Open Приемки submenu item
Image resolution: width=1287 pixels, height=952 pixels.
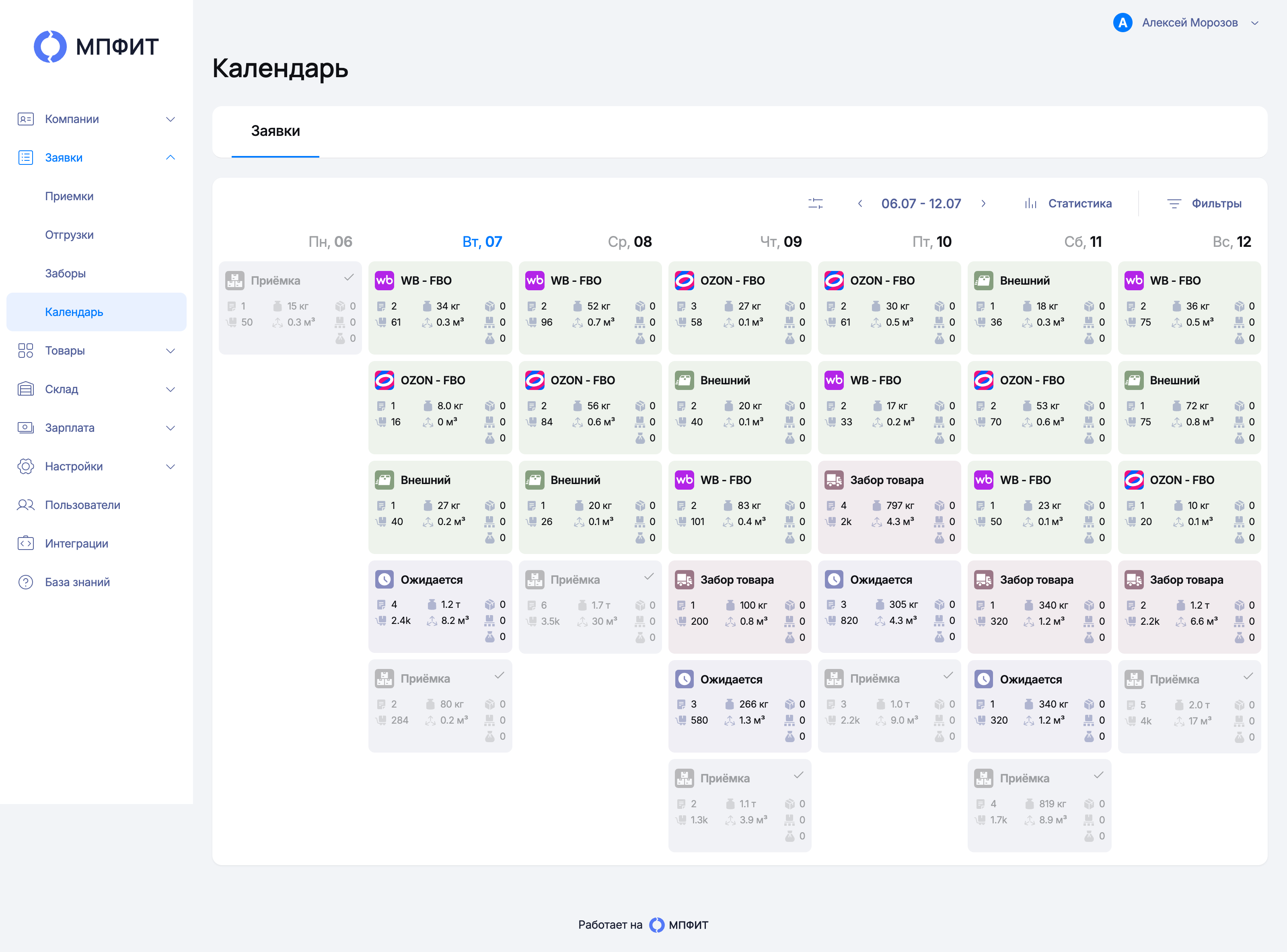tap(69, 196)
